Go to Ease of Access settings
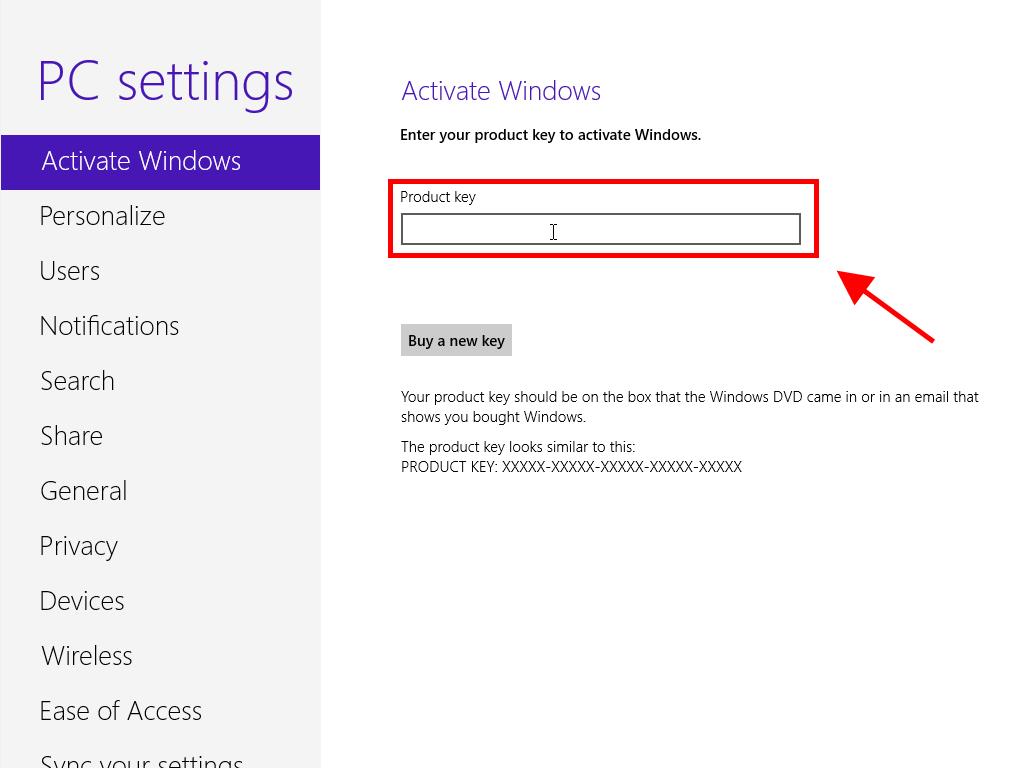The height and width of the screenshot is (768, 1024). pyautogui.click(x=121, y=711)
